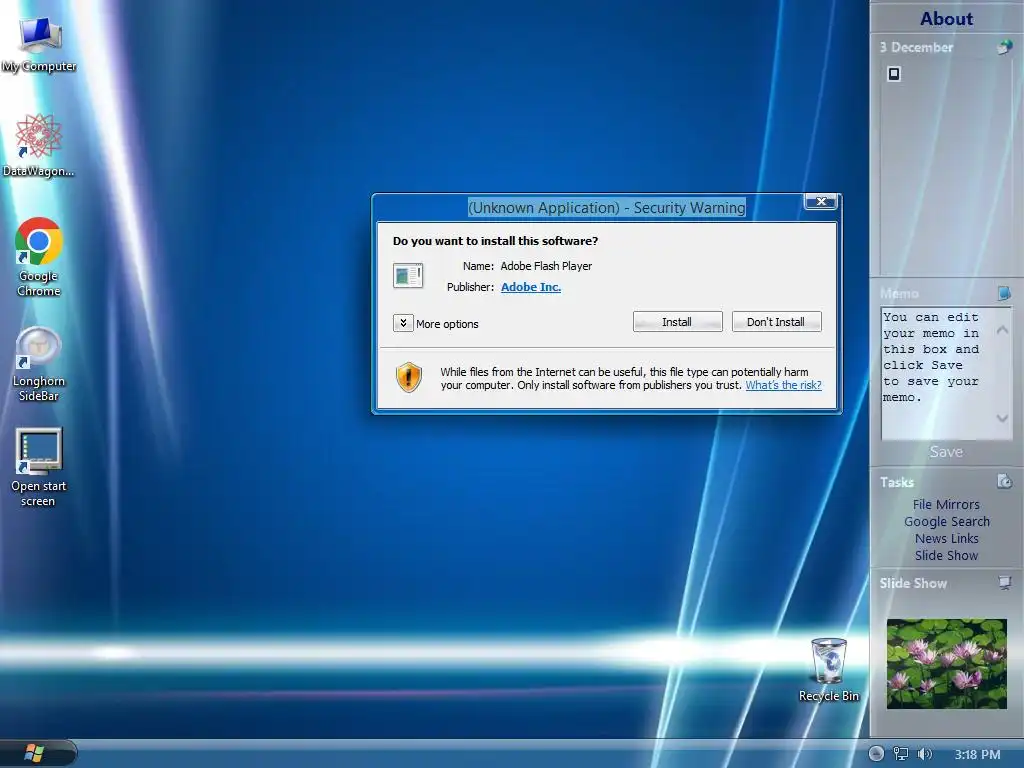Open the What's the risk? link
The height and width of the screenshot is (768, 1024).
pos(784,385)
